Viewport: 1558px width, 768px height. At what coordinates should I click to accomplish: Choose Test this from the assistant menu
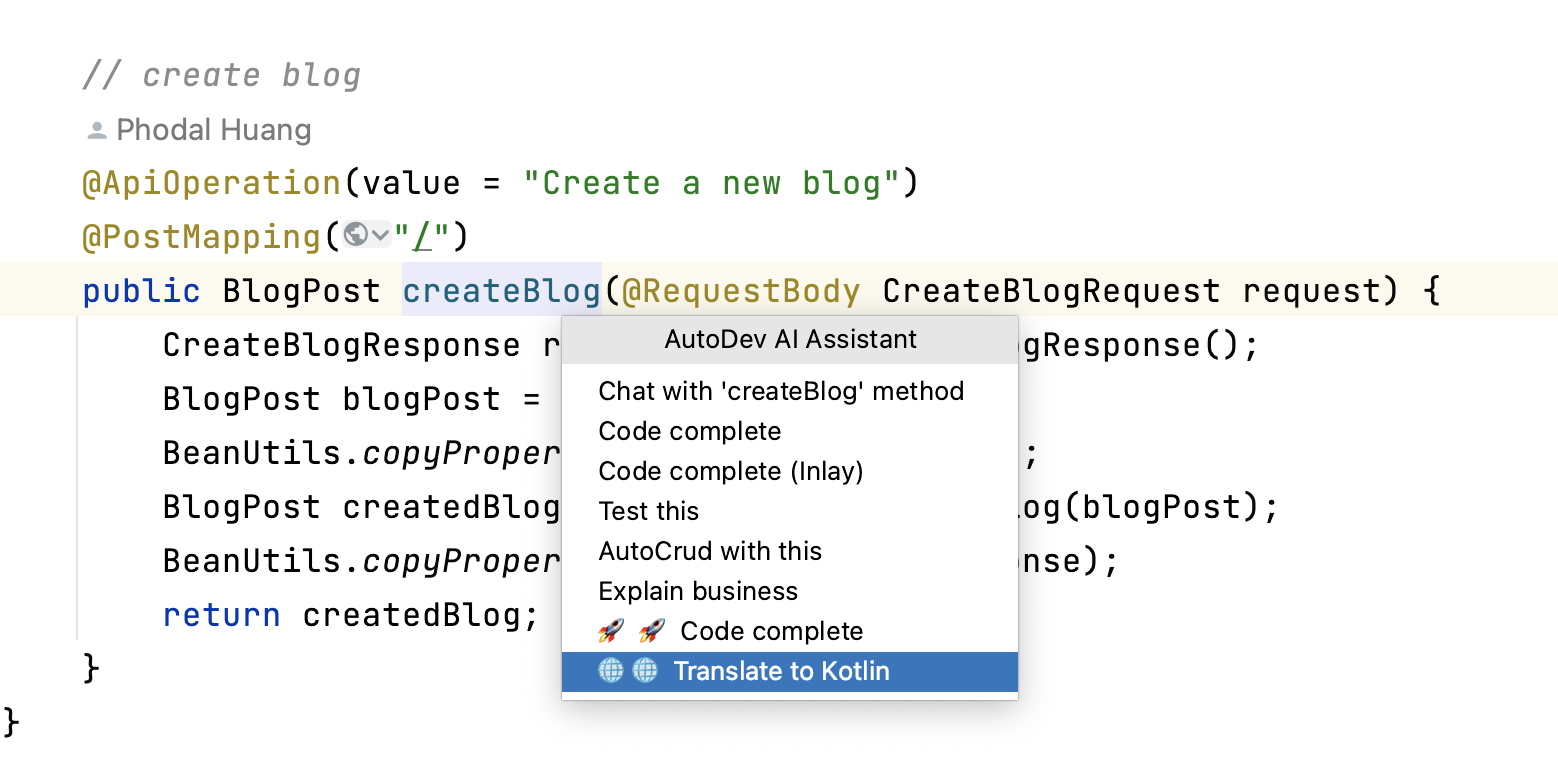[648, 511]
